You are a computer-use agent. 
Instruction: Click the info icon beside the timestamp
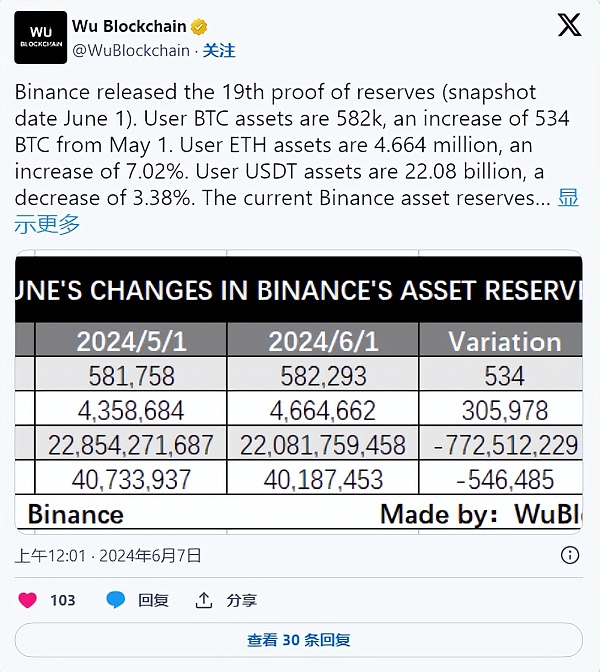tap(569, 554)
